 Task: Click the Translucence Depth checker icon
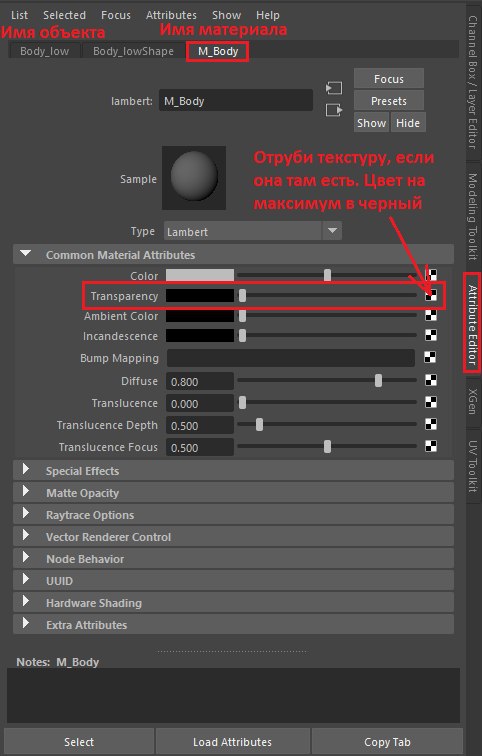click(x=431, y=424)
